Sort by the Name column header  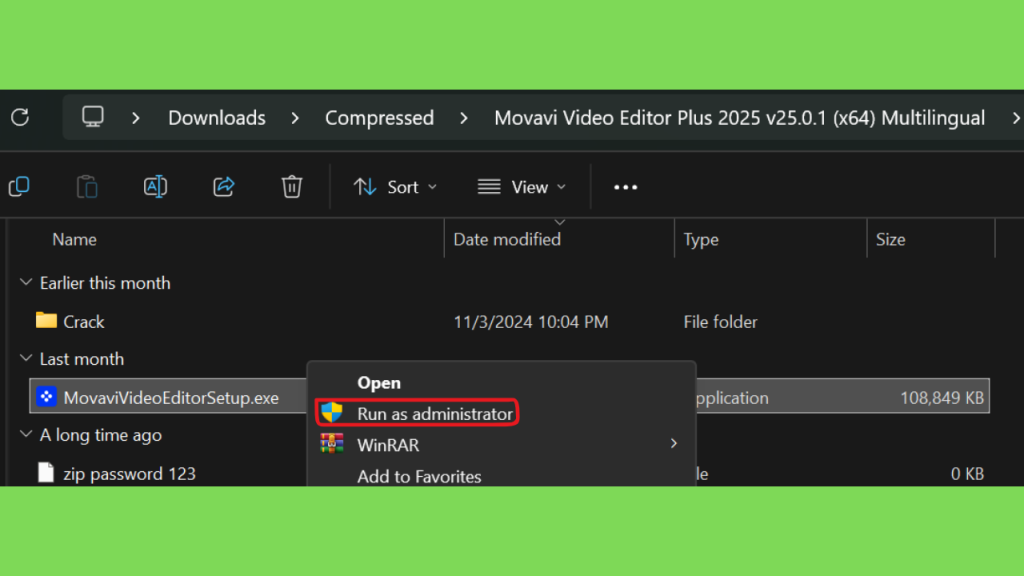74,240
